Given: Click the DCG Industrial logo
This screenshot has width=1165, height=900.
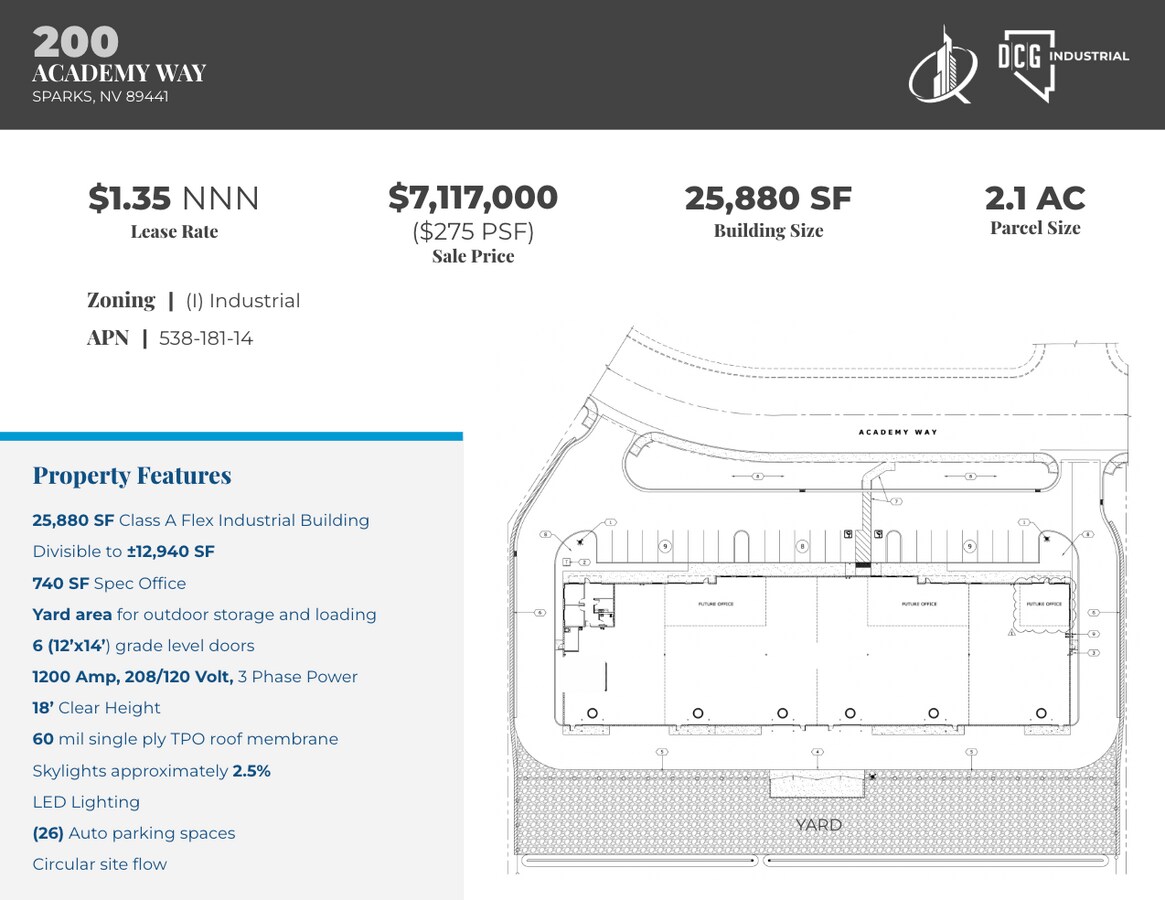Looking at the screenshot, I should click(x=1063, y=65).
